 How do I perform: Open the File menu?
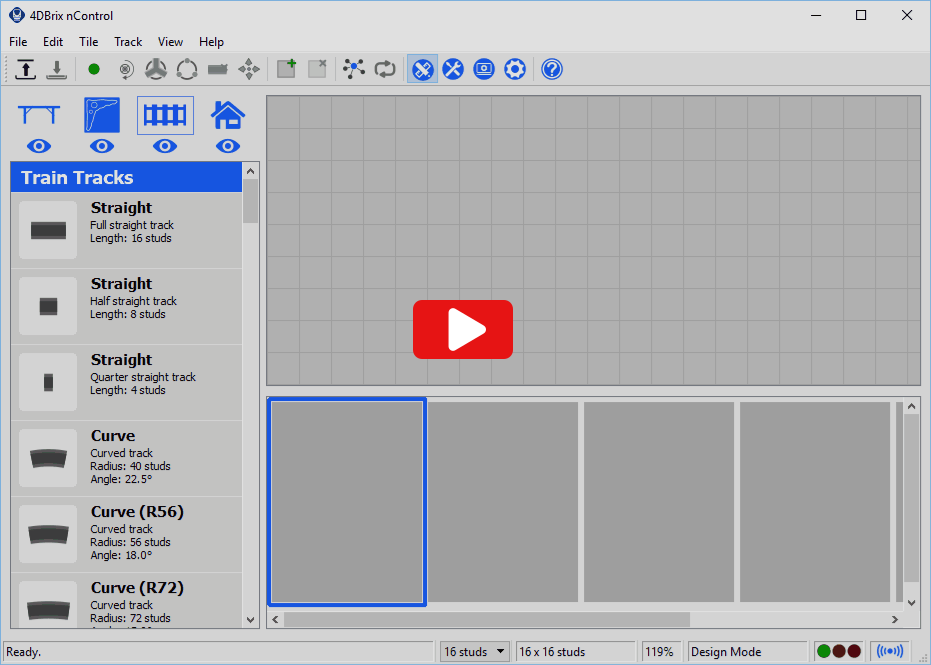pos(18,42)
